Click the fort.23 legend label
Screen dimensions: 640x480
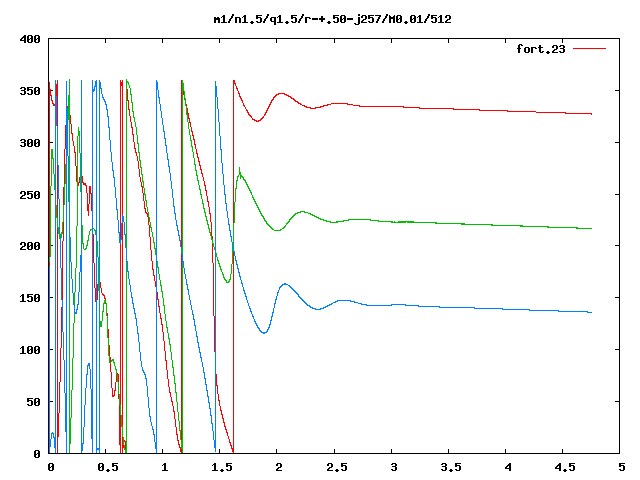tap(541, 49)
